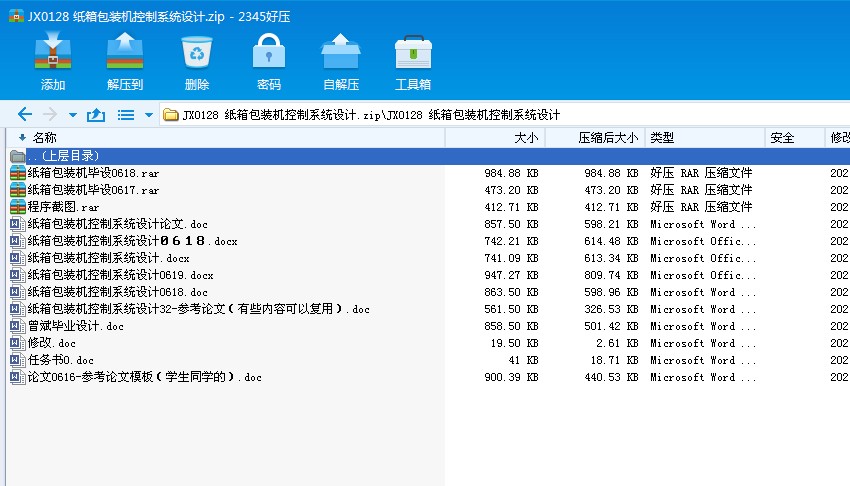Image resolution: width=850 pixels, height=486 pixels.
Task: Select file 纸箱包装机控制系统设计论文.doc
Action: pyautogui.click(x=118, y=224)
